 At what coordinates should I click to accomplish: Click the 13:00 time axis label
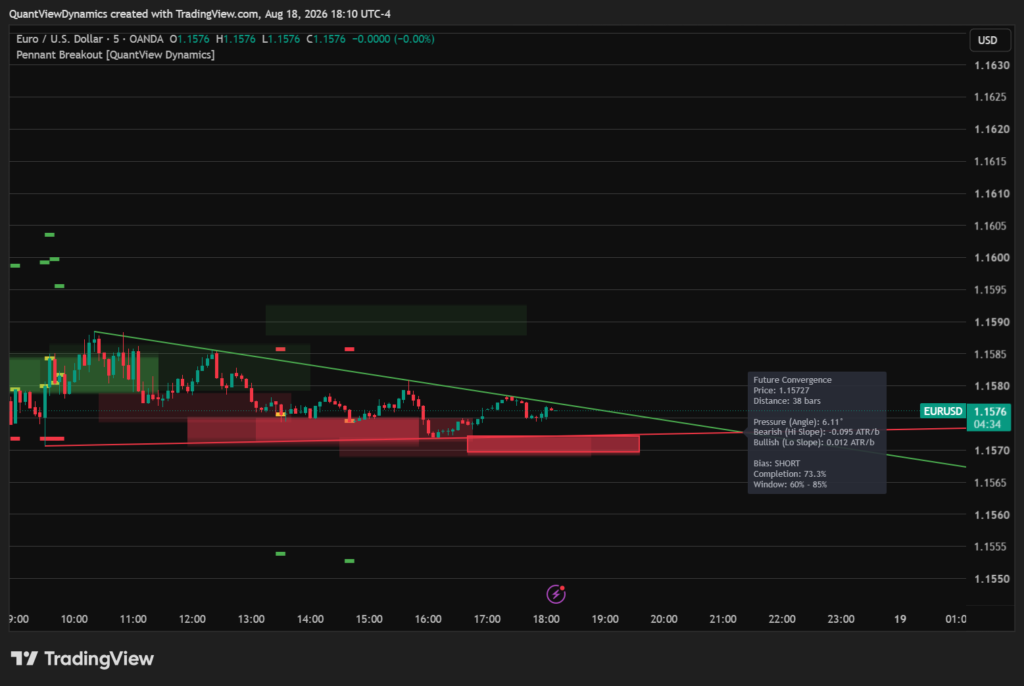tap(251, 619)
